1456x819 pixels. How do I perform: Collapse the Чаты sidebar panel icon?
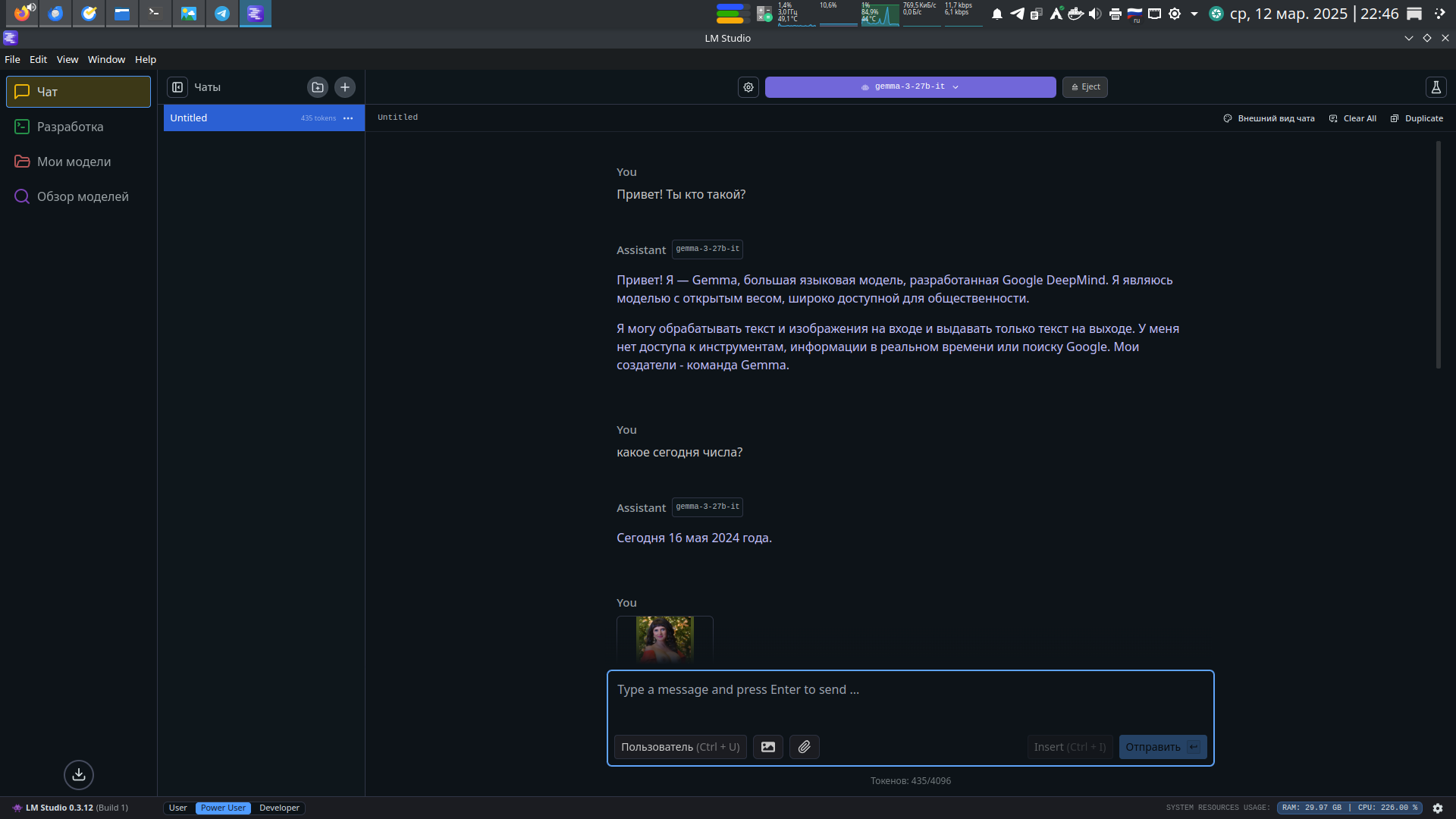click(177, 87)
